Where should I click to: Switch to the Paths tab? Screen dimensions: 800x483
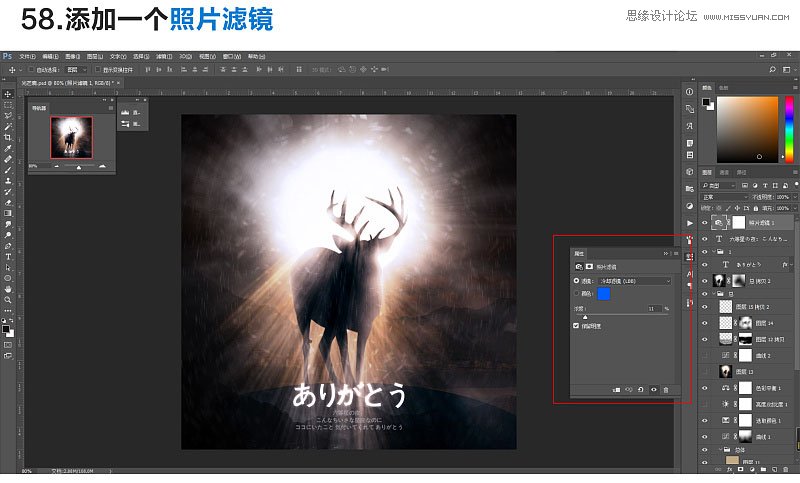pyautogui.click(x=742, y=172)
